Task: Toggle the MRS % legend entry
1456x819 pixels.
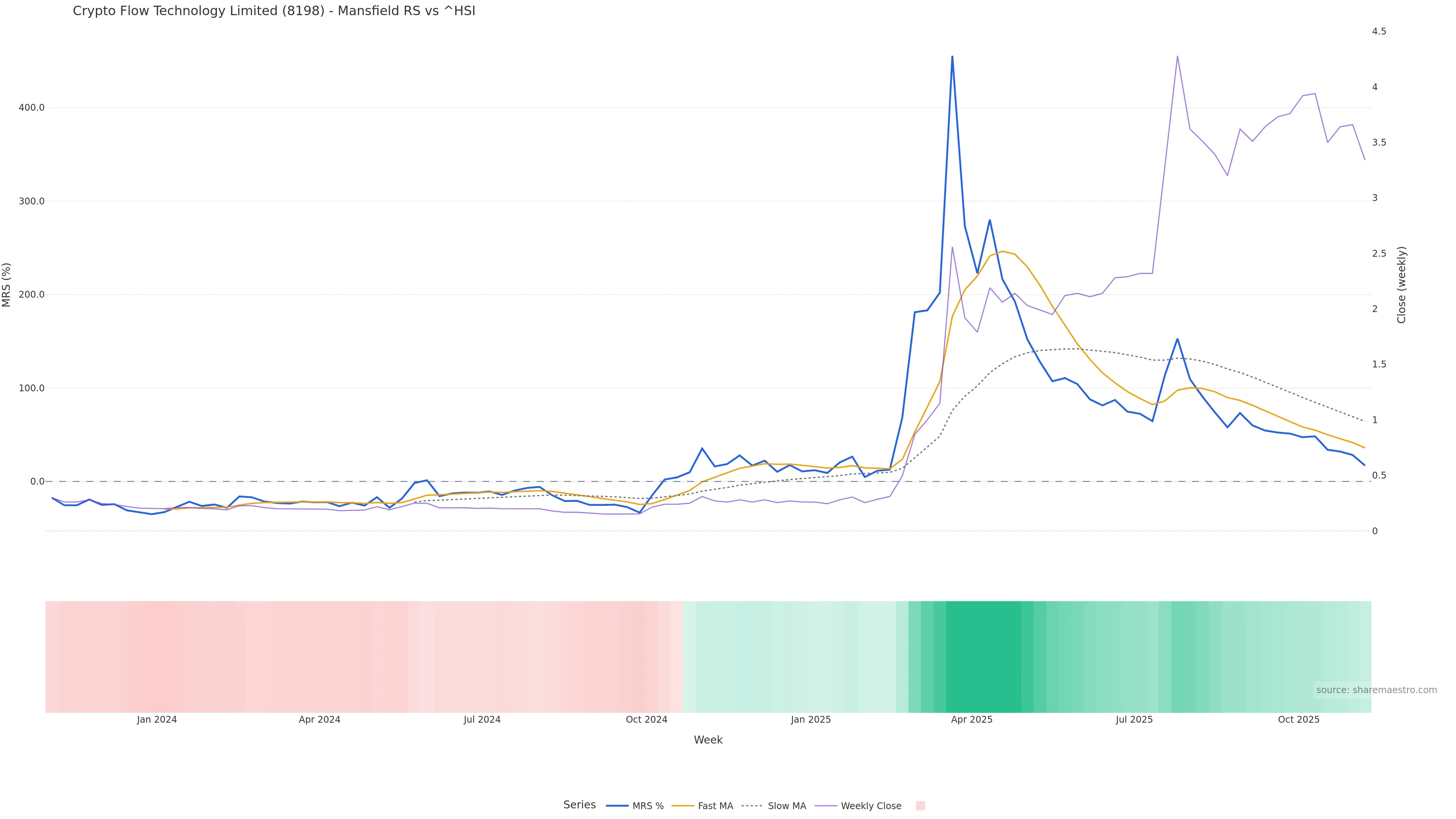Action: (x=648, y=805)
